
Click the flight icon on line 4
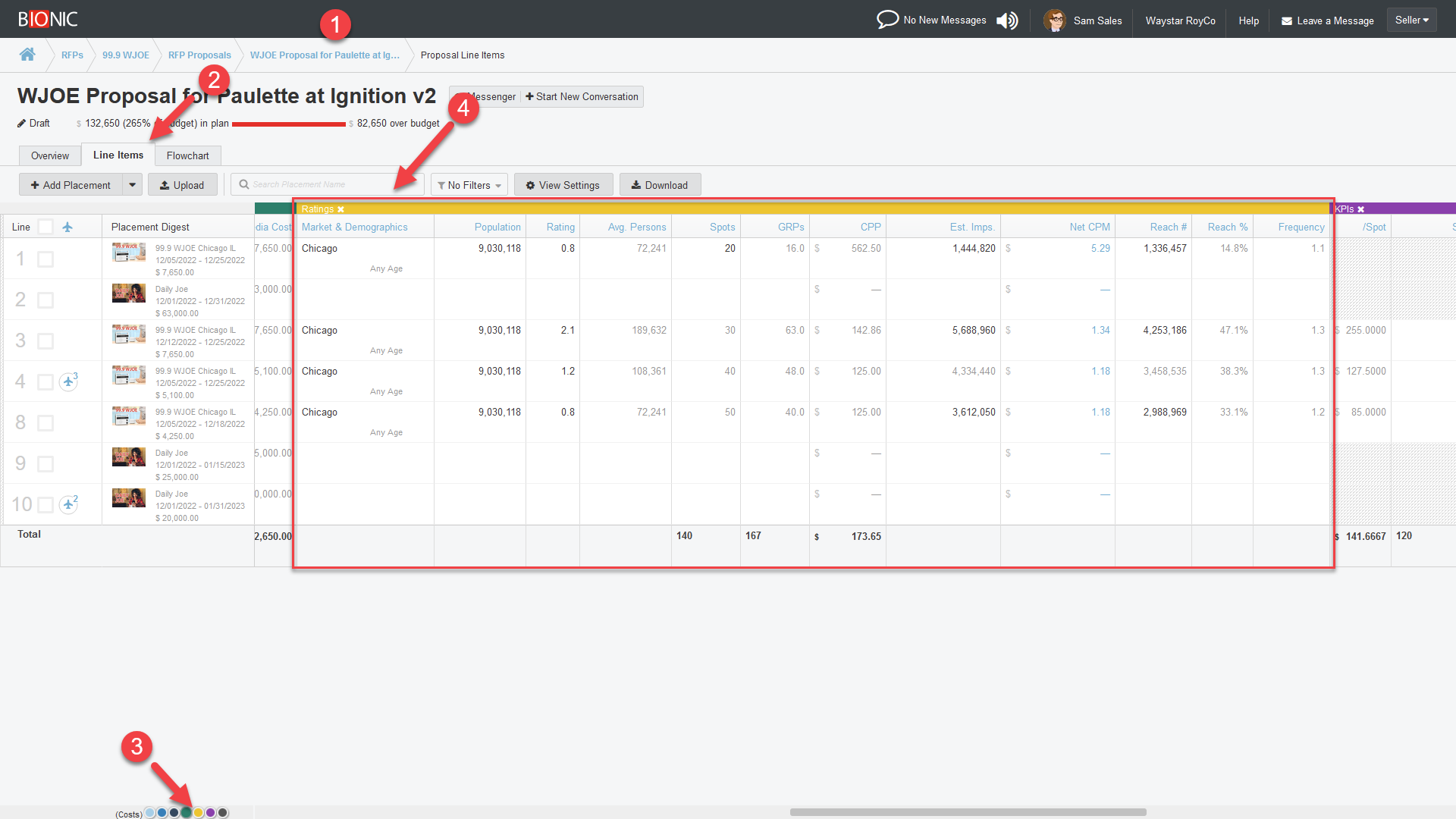68,381
